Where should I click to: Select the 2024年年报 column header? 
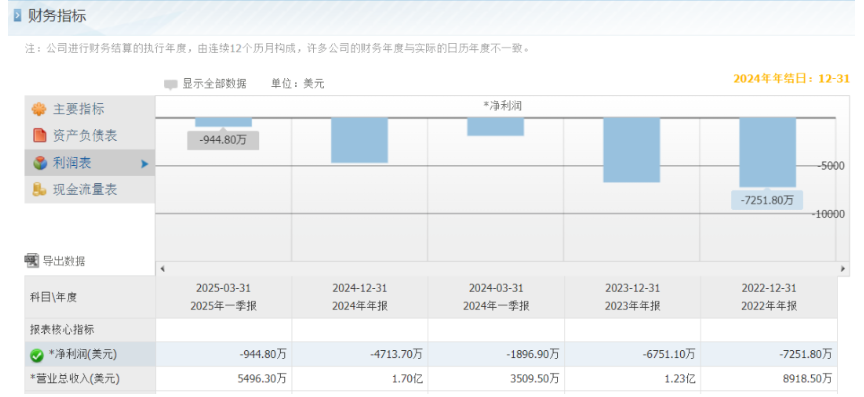[x=360, y=297]
